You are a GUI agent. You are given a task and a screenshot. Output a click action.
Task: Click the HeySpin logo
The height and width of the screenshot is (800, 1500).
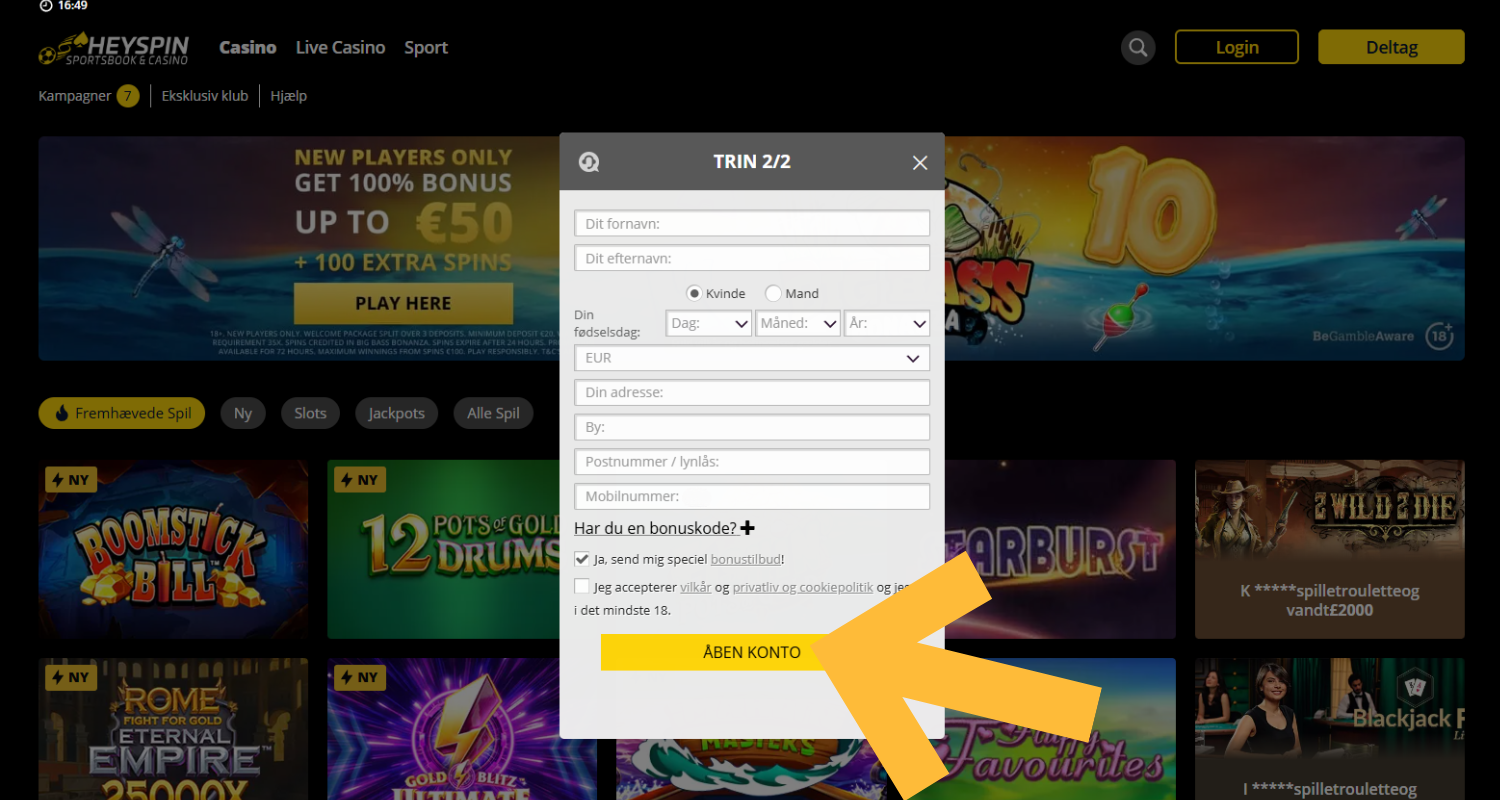114,48
